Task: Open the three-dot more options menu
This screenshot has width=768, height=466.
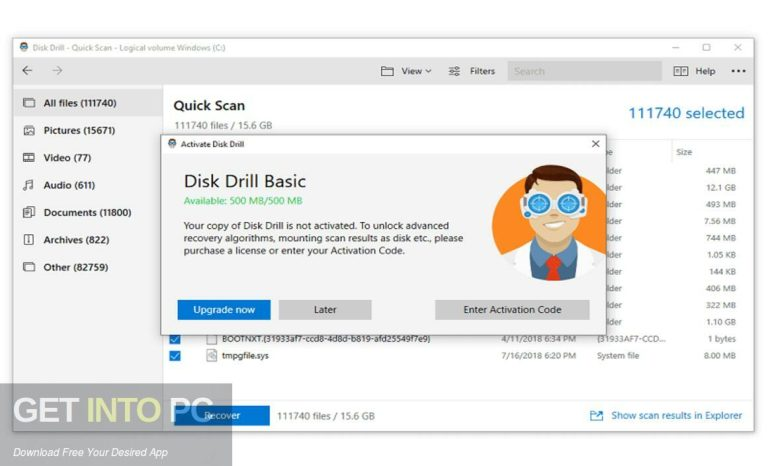Action: pyautogui.click(x=738, y=71)
